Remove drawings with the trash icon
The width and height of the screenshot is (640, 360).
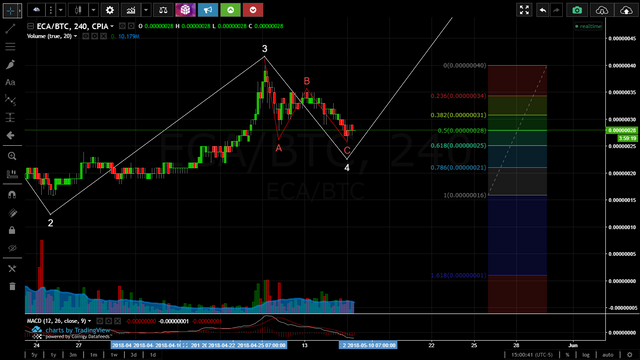coord(12,287)
